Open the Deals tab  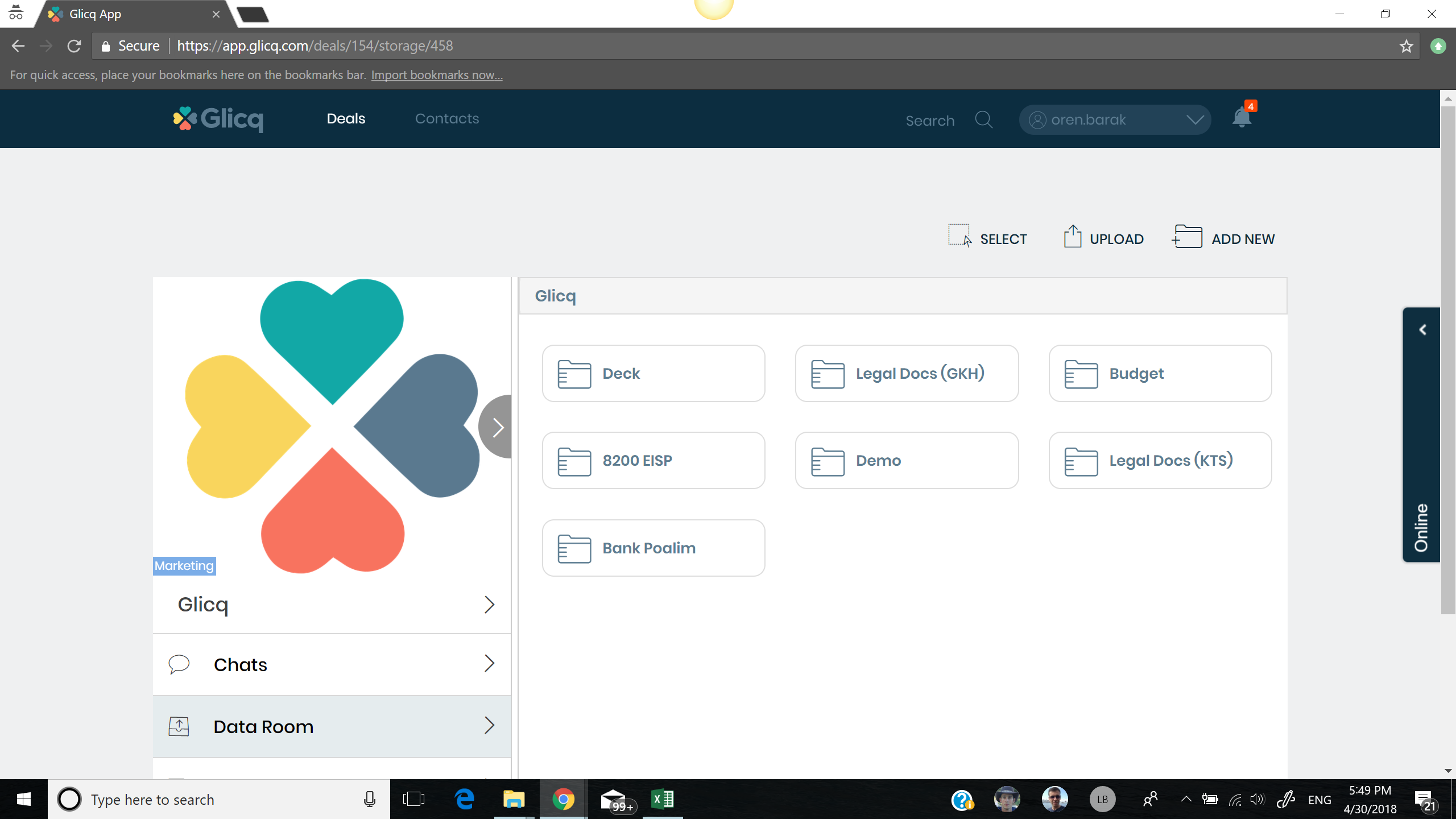(346, 119)
